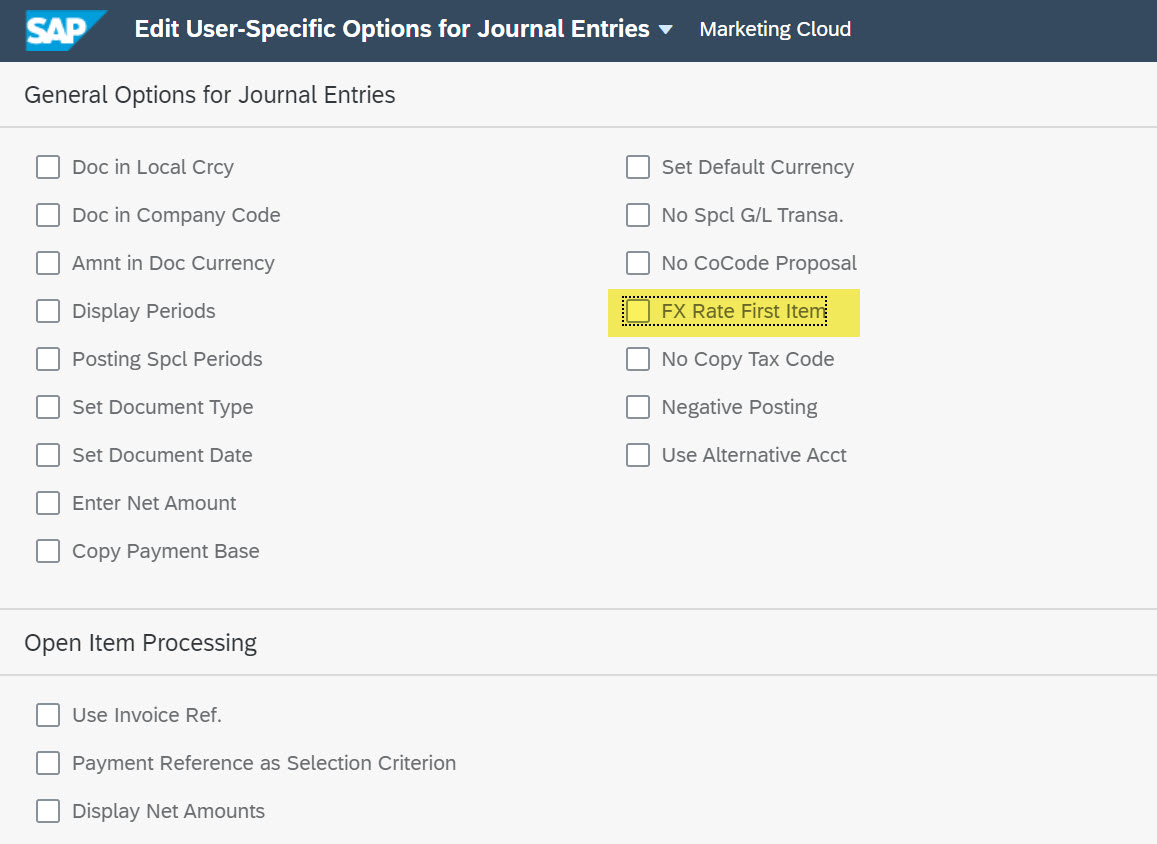This screenshot has height=844, width=1157.
Task: Open the page title dropdown arrow
Action: tap(666, 30)
